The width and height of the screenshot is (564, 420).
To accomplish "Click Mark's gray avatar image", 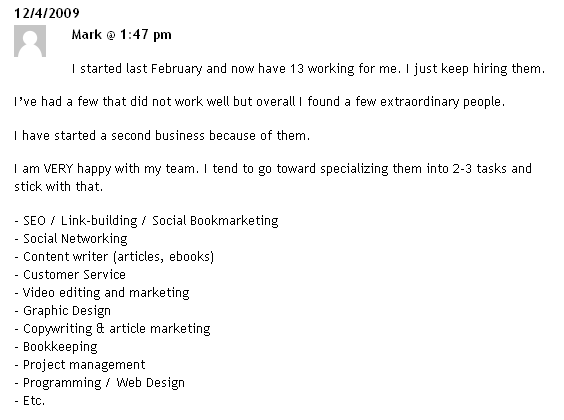I will [30, 41].
